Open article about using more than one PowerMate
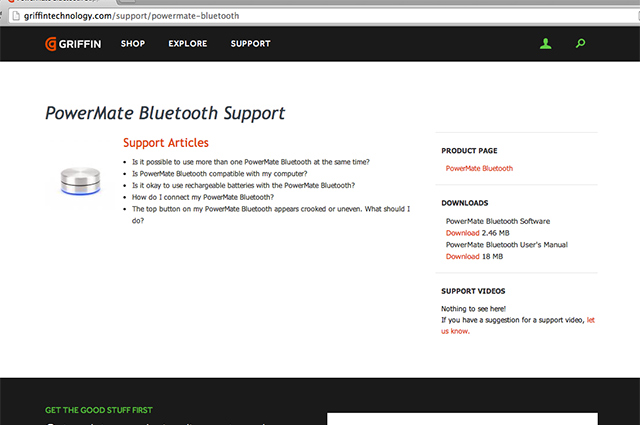Viewport: 640px width, 425px height. 251,162
